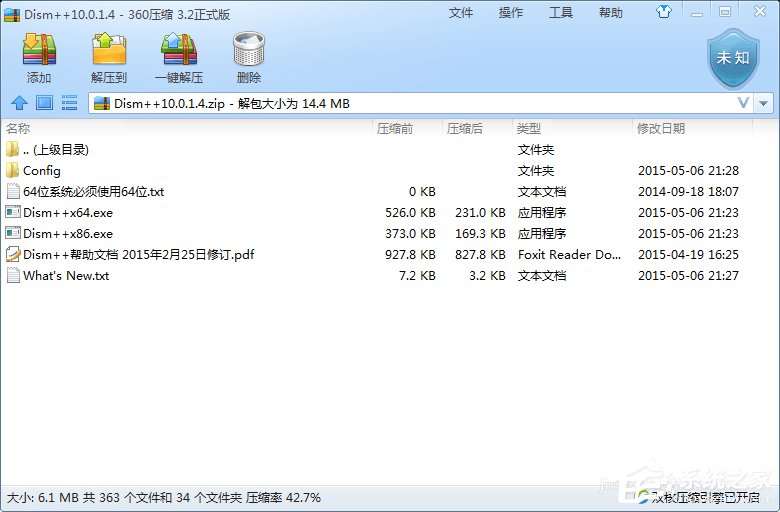The height and width of the screenshot is (512, 780).
Task: Select Dism++x86.exe file name
Action: coord(68,233)
